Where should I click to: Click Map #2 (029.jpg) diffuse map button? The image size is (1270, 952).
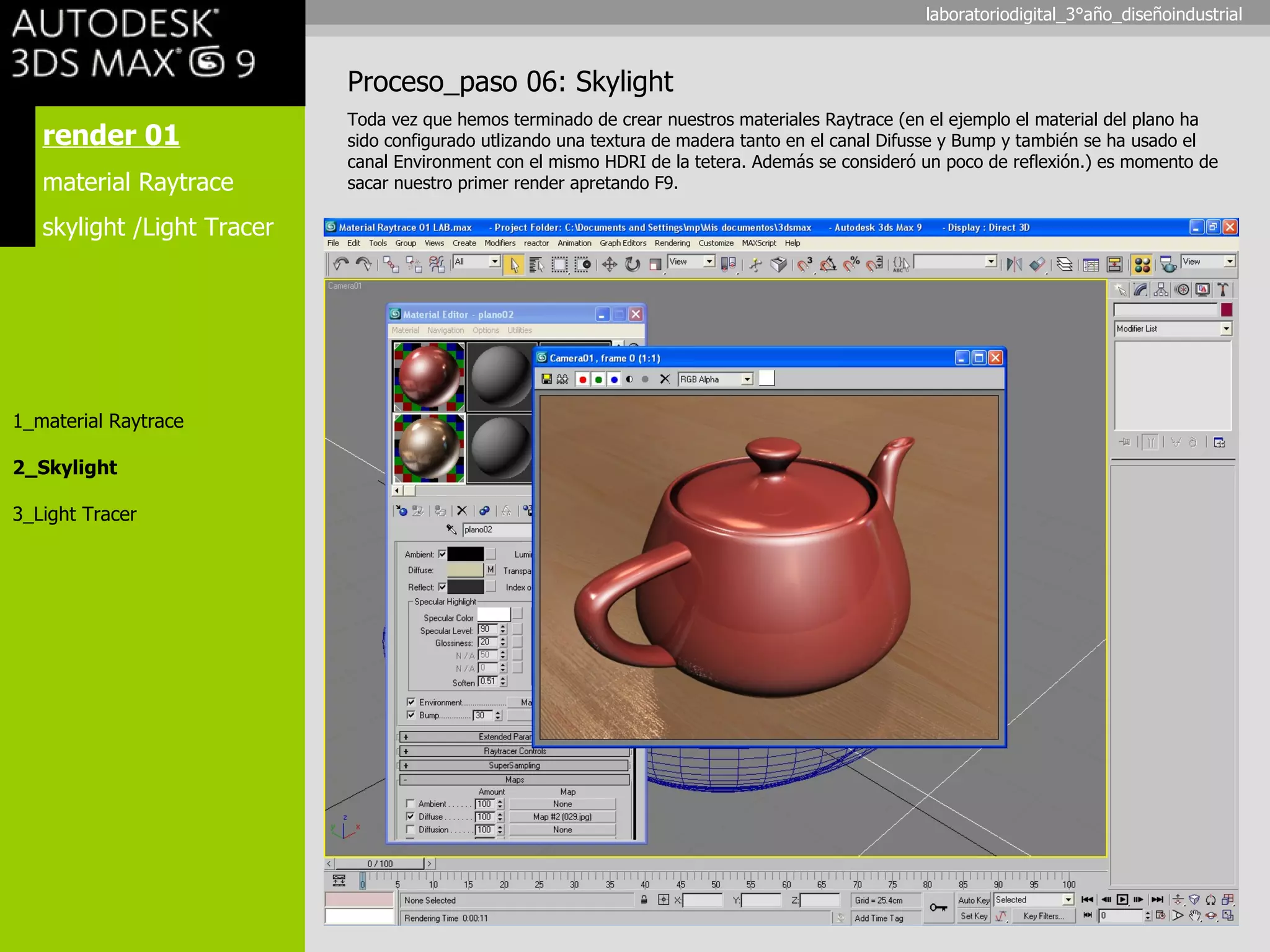[x=562, y=817]
